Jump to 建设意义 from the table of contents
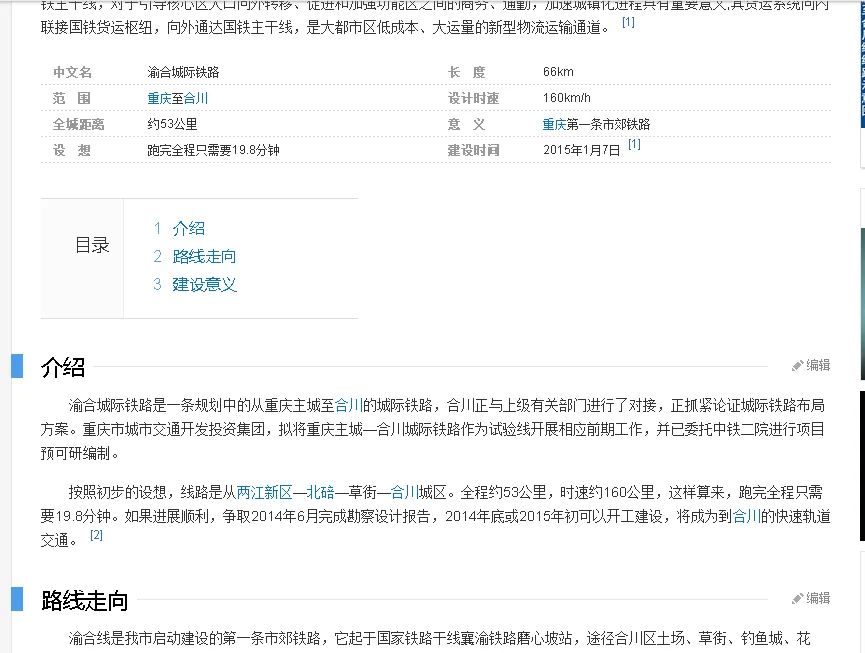The image size is (865, 653). pos(203,284)
